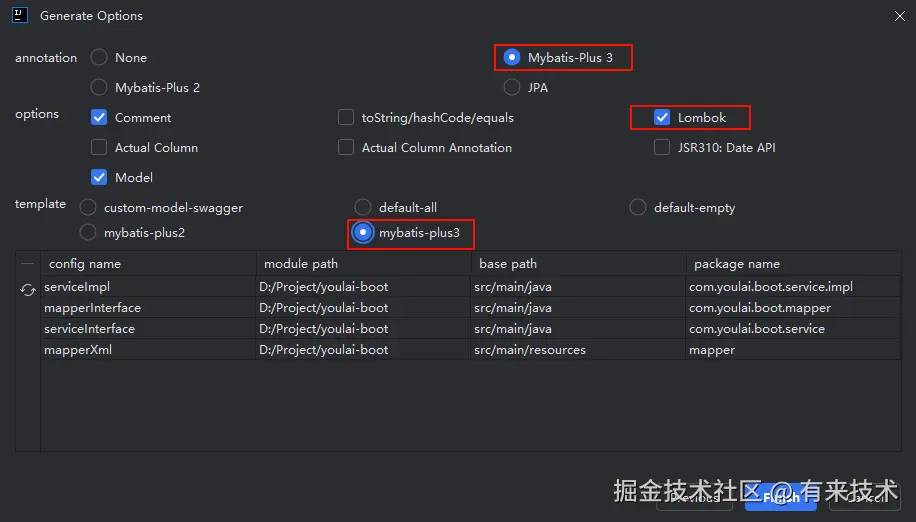Click module path cell of mapperXml row
The image size is (916, 522).
coord(363,350)
